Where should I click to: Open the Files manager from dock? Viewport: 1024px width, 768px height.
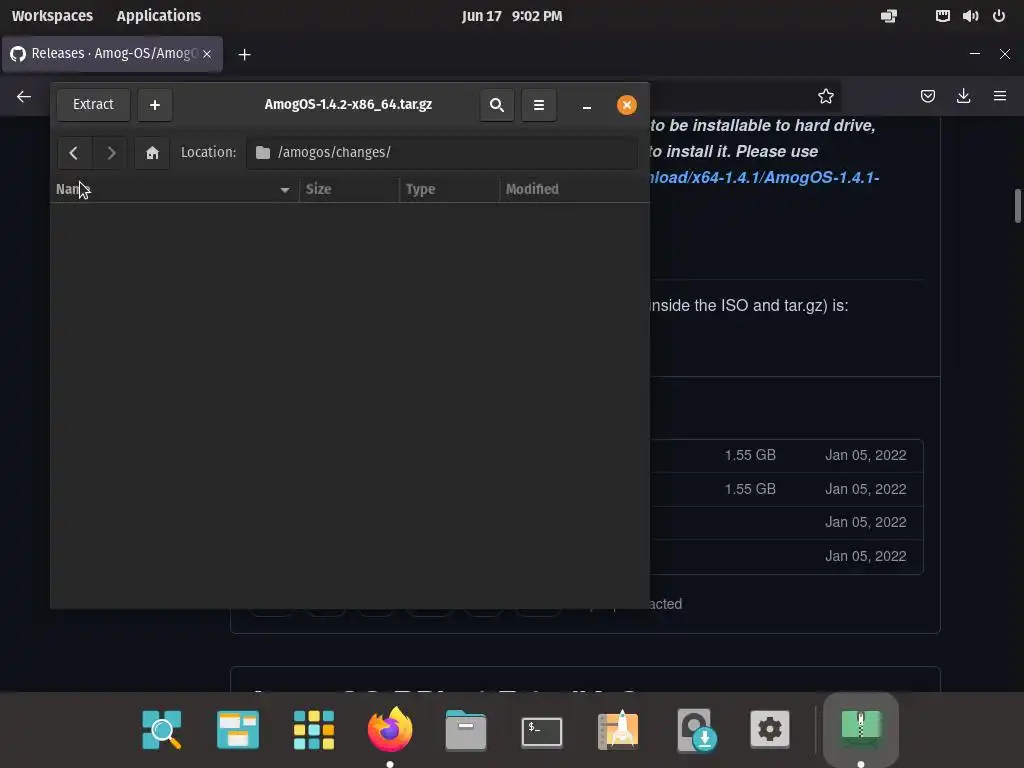pyautogui.click(x=466, y=729)
